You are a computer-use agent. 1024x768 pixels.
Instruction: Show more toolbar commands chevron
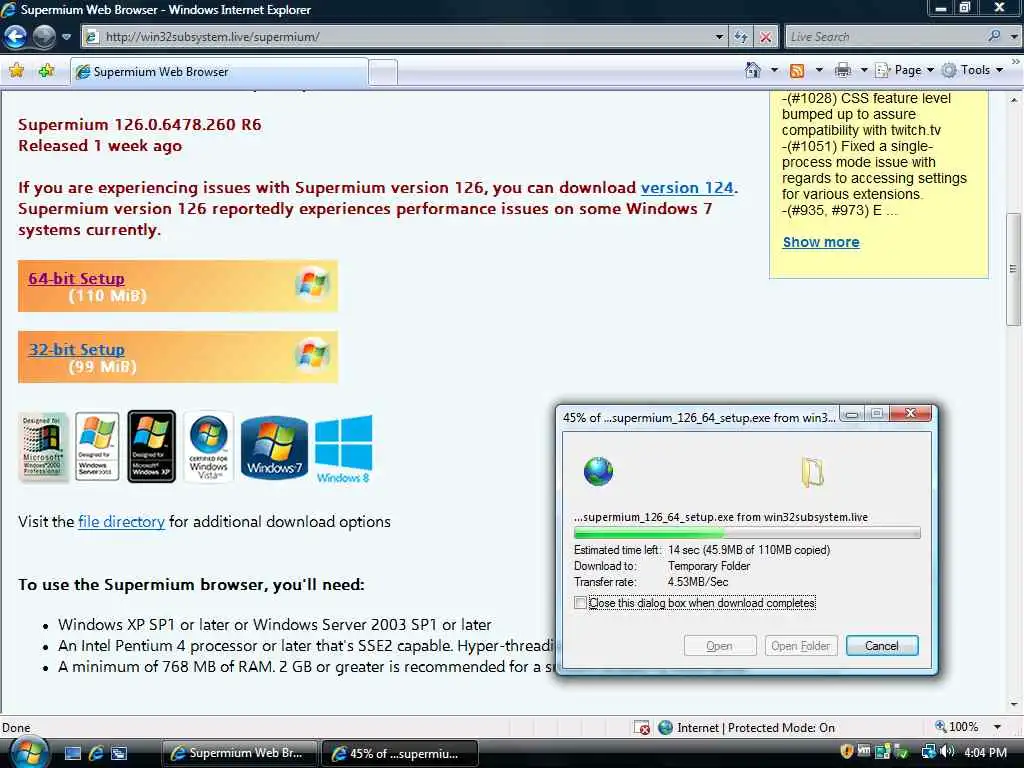point(1016,62)
